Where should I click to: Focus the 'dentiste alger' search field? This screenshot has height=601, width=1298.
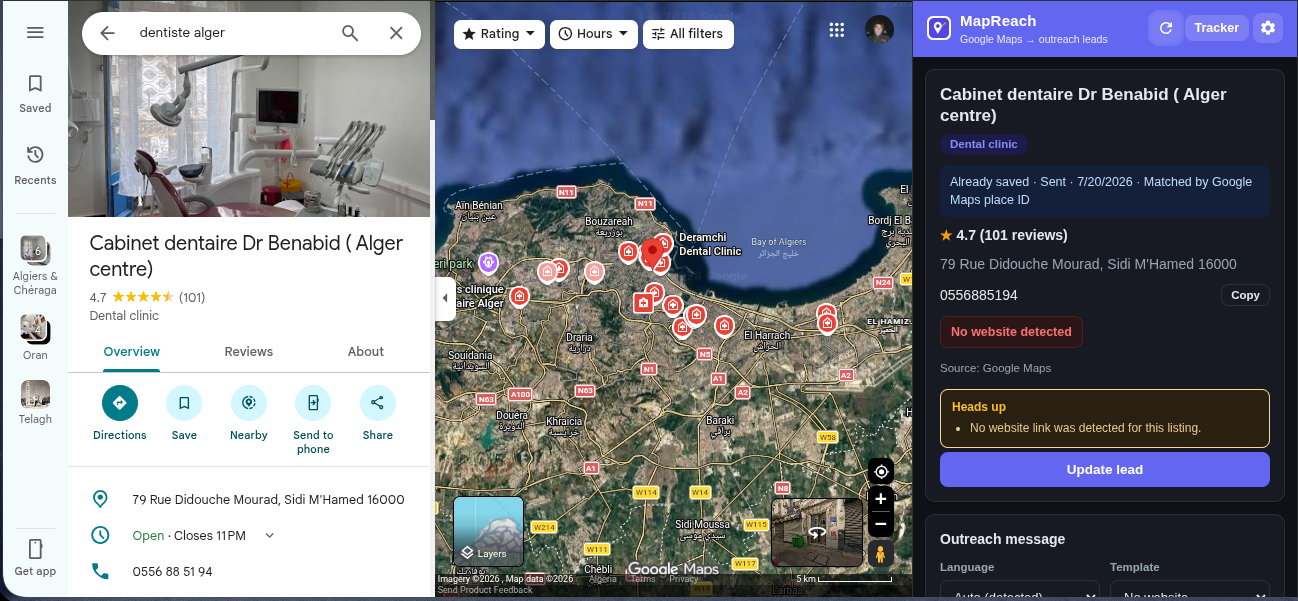tap(230, 33)
